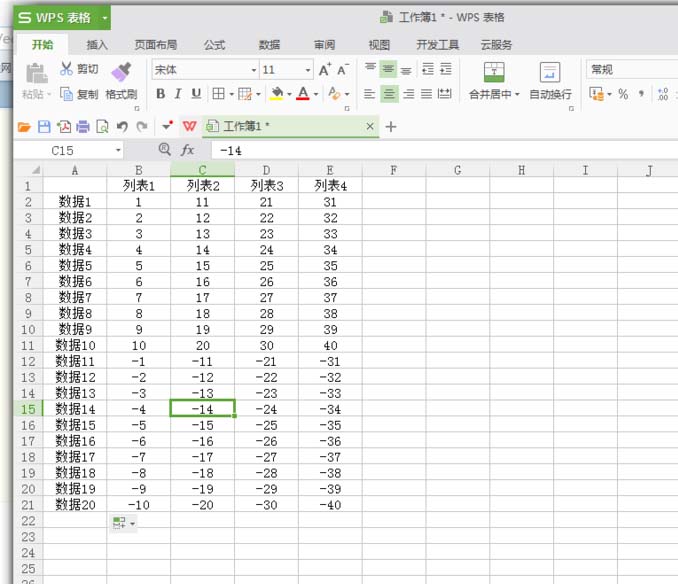The height and width of the screenshot is (584, 678).
Task: Switch to the 数据 tab
Action: (269, 45)
